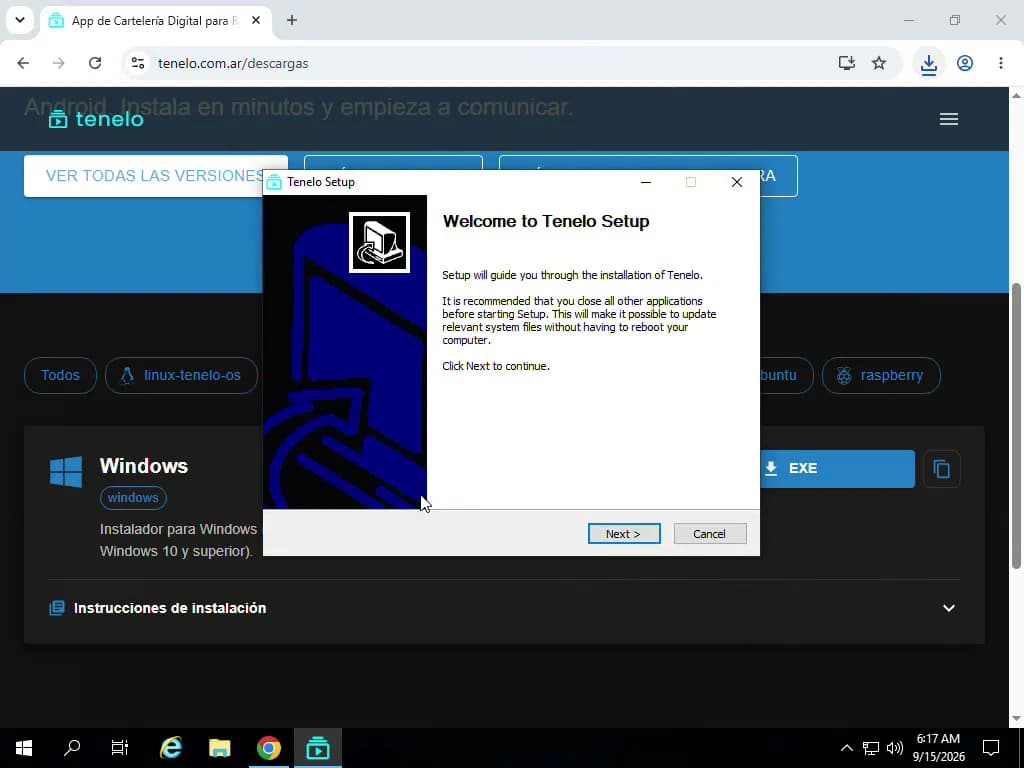Viewport: 1024px width, 768px height.
Task: Bookmark this page with the star
Action: 879,63
